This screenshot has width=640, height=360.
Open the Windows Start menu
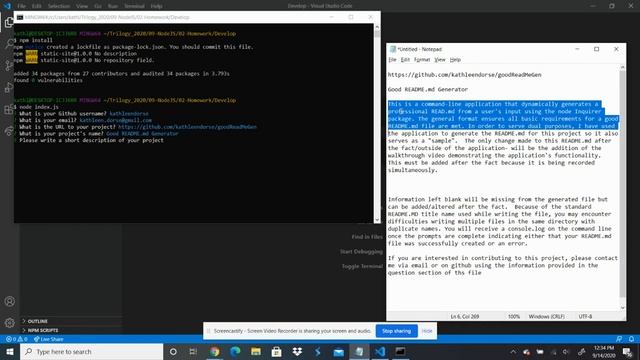tap(9, 351)
